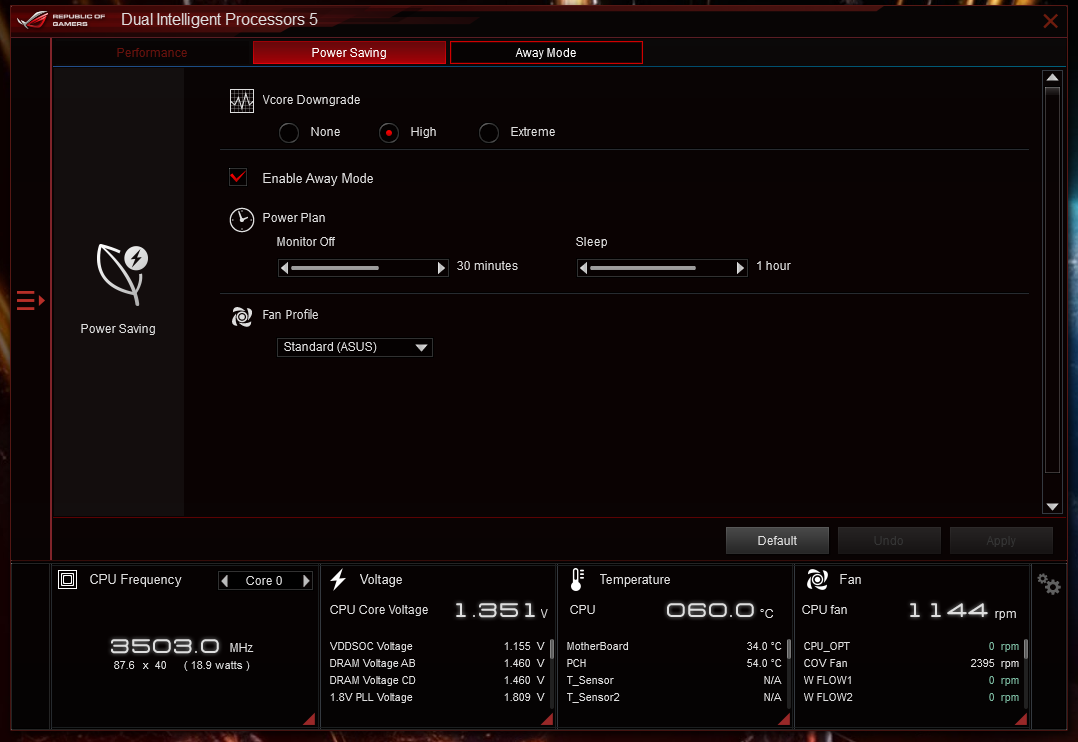Click the Default button

(777, 541)
